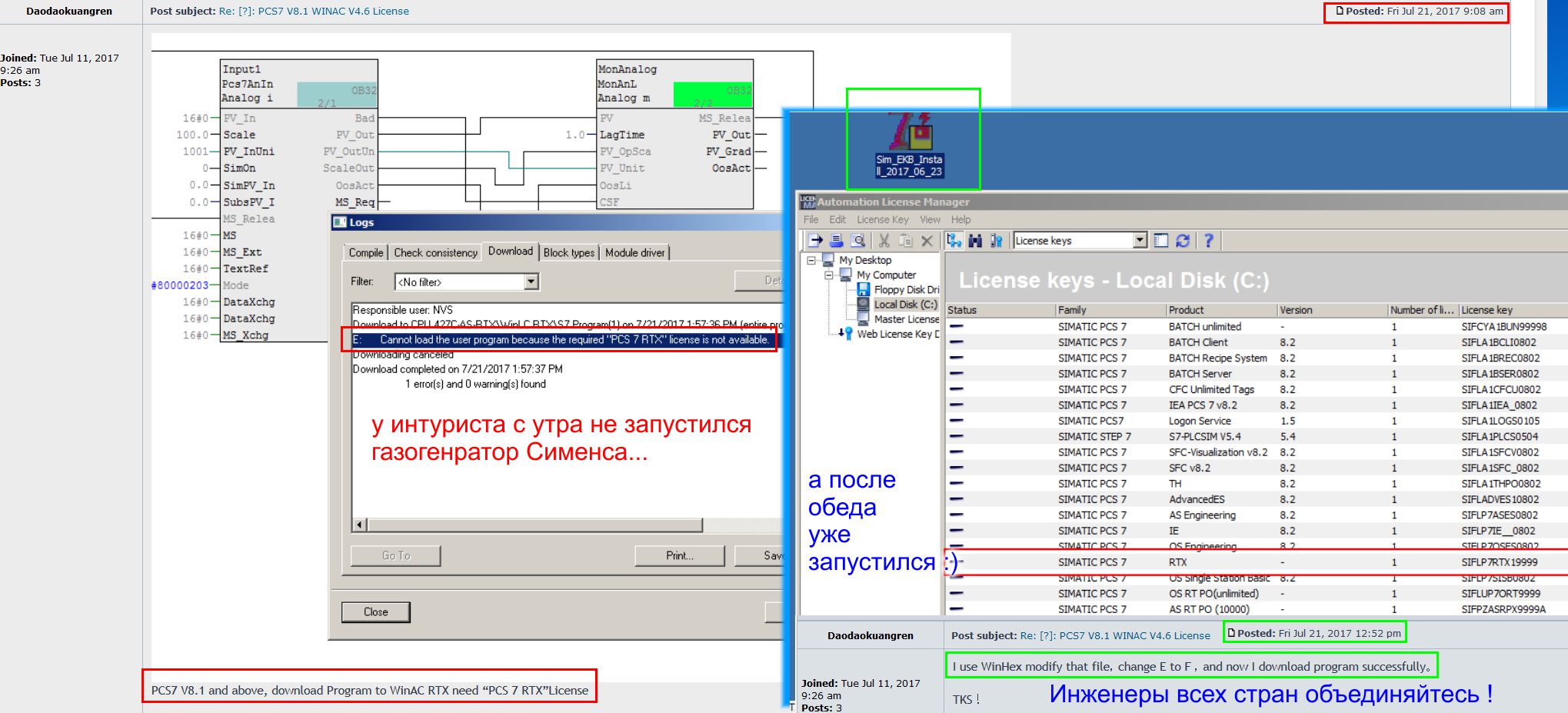The image size is (1568, 713).
Task: Click the Refresh icon in the toolbar
Action: tap(1183, 241)
